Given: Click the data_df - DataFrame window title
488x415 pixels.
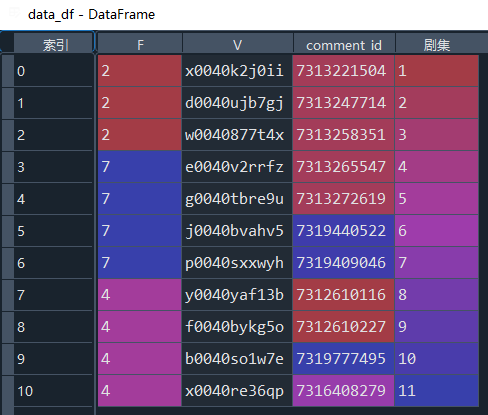Looking at the screenshot, I should 91,15.
